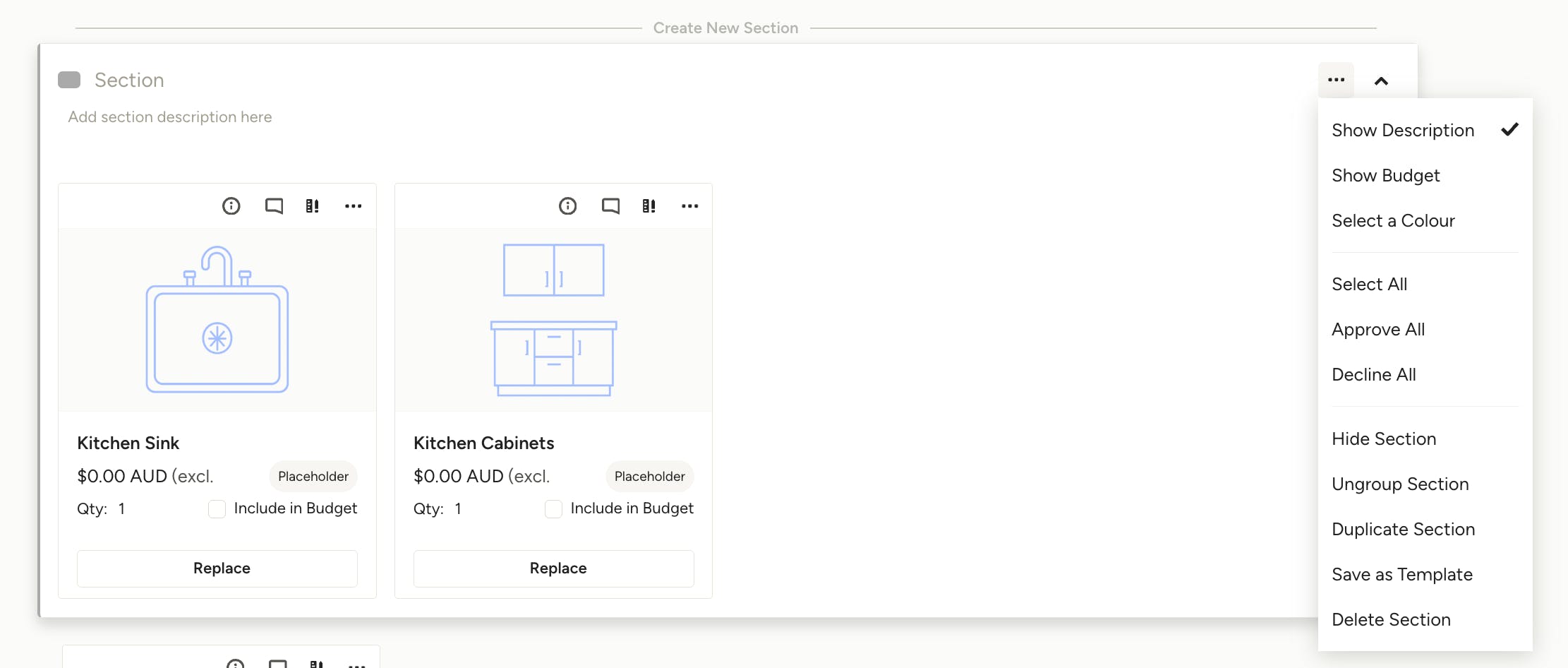Select Duplicate Section from menu
Viewport: 1568px width, 668px height.
click(x=1403, y=530)
